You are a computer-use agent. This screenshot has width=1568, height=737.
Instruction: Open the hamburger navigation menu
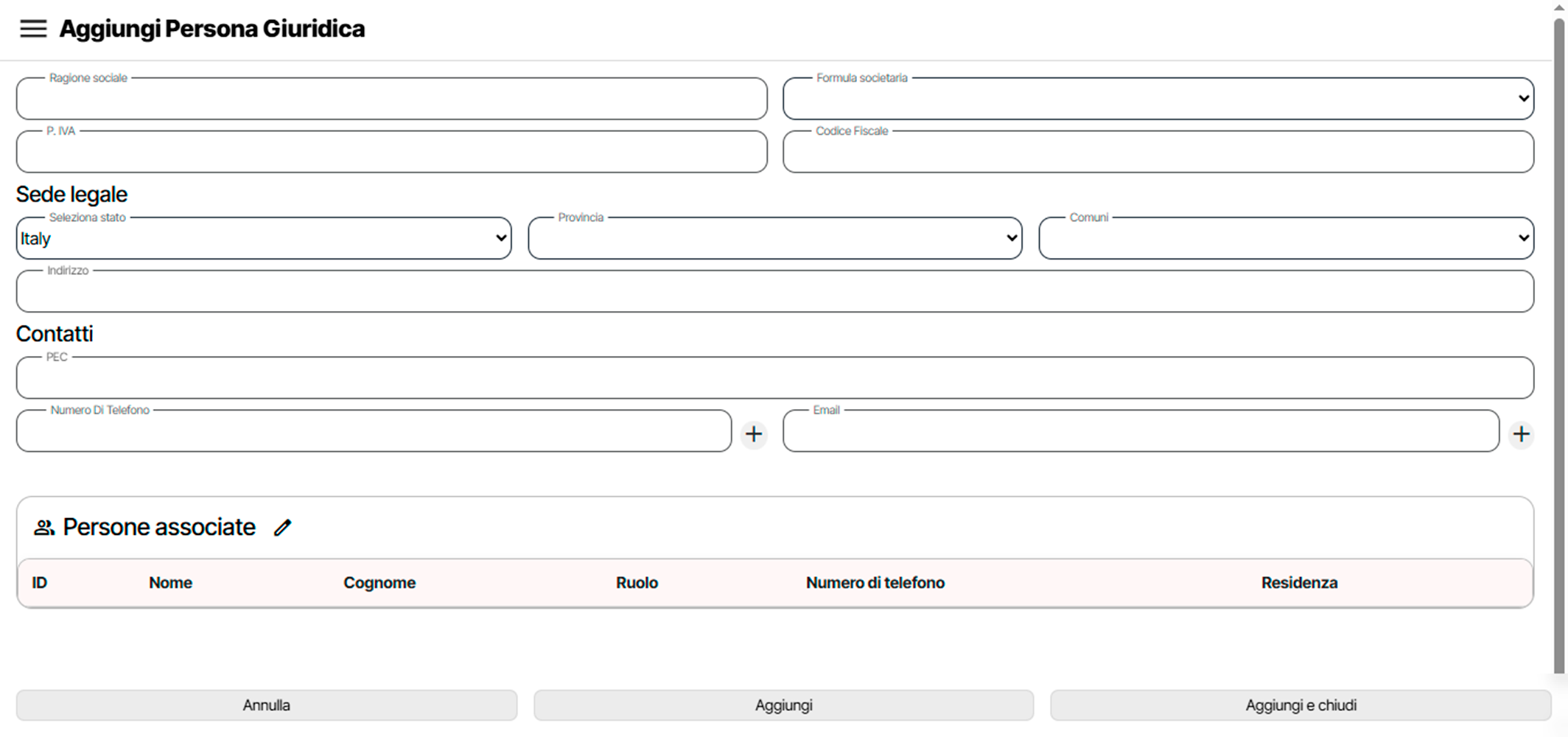click(x=33, y=29)
